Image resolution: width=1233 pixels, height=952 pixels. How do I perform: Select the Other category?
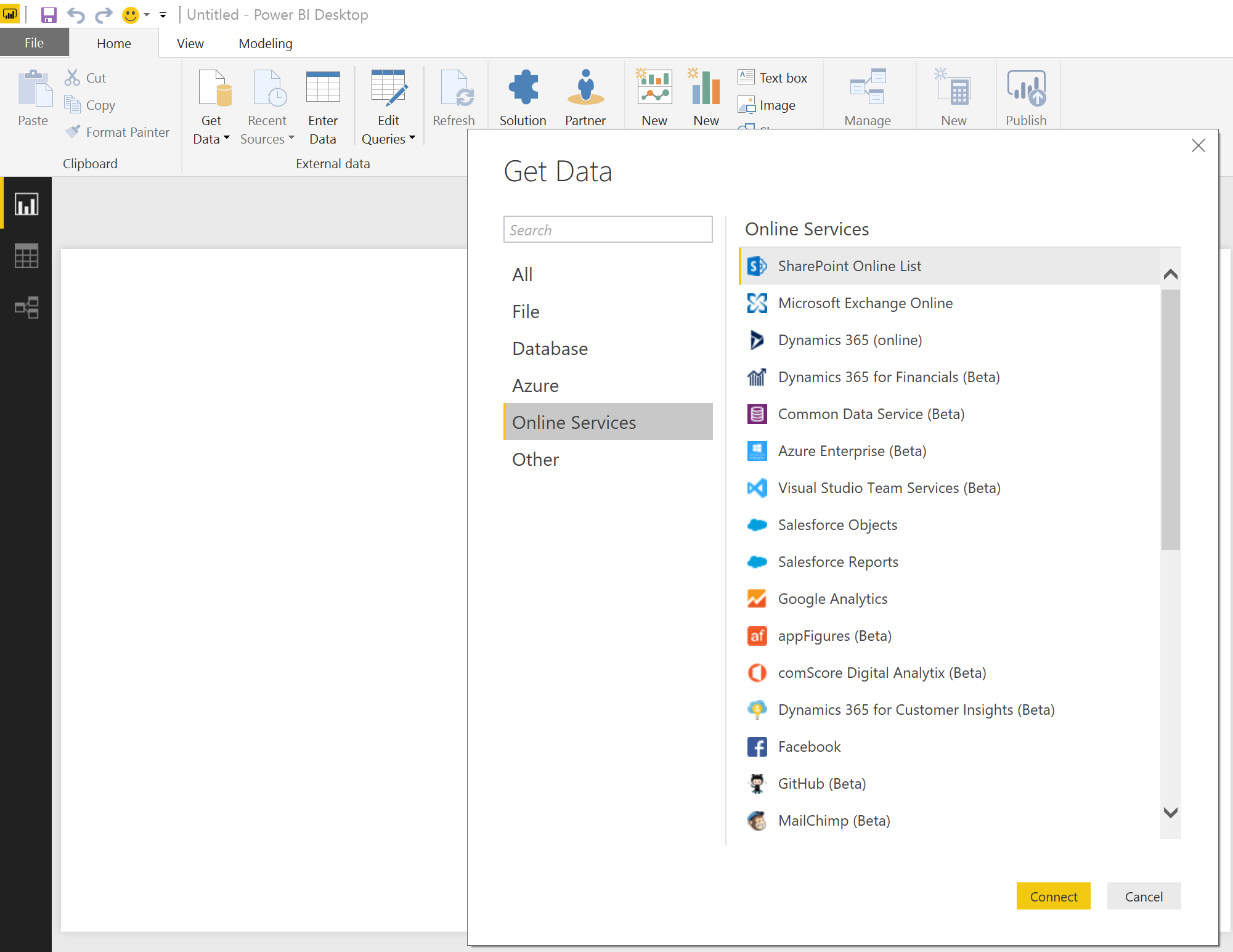[x=608, y=459]
